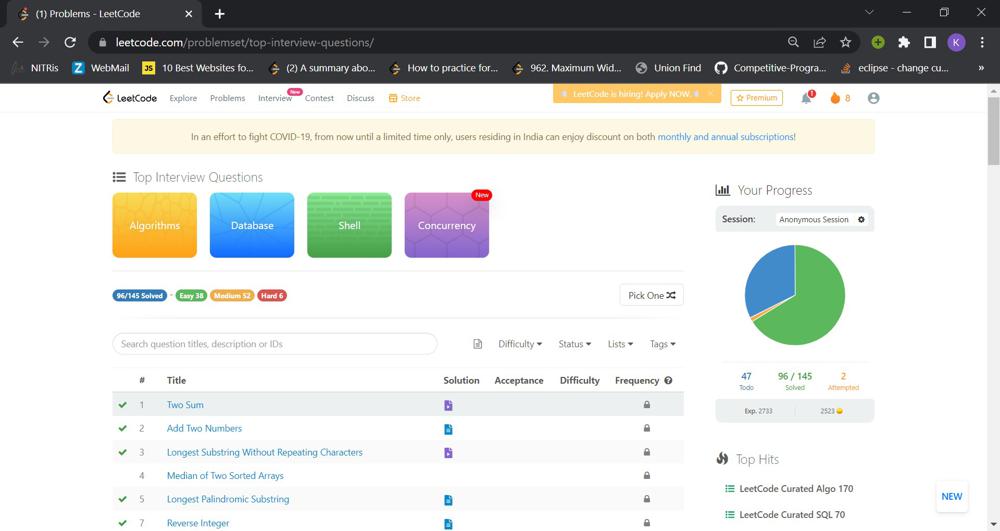Open Median of Two Sorted Arrays problem

pos(225,476)
